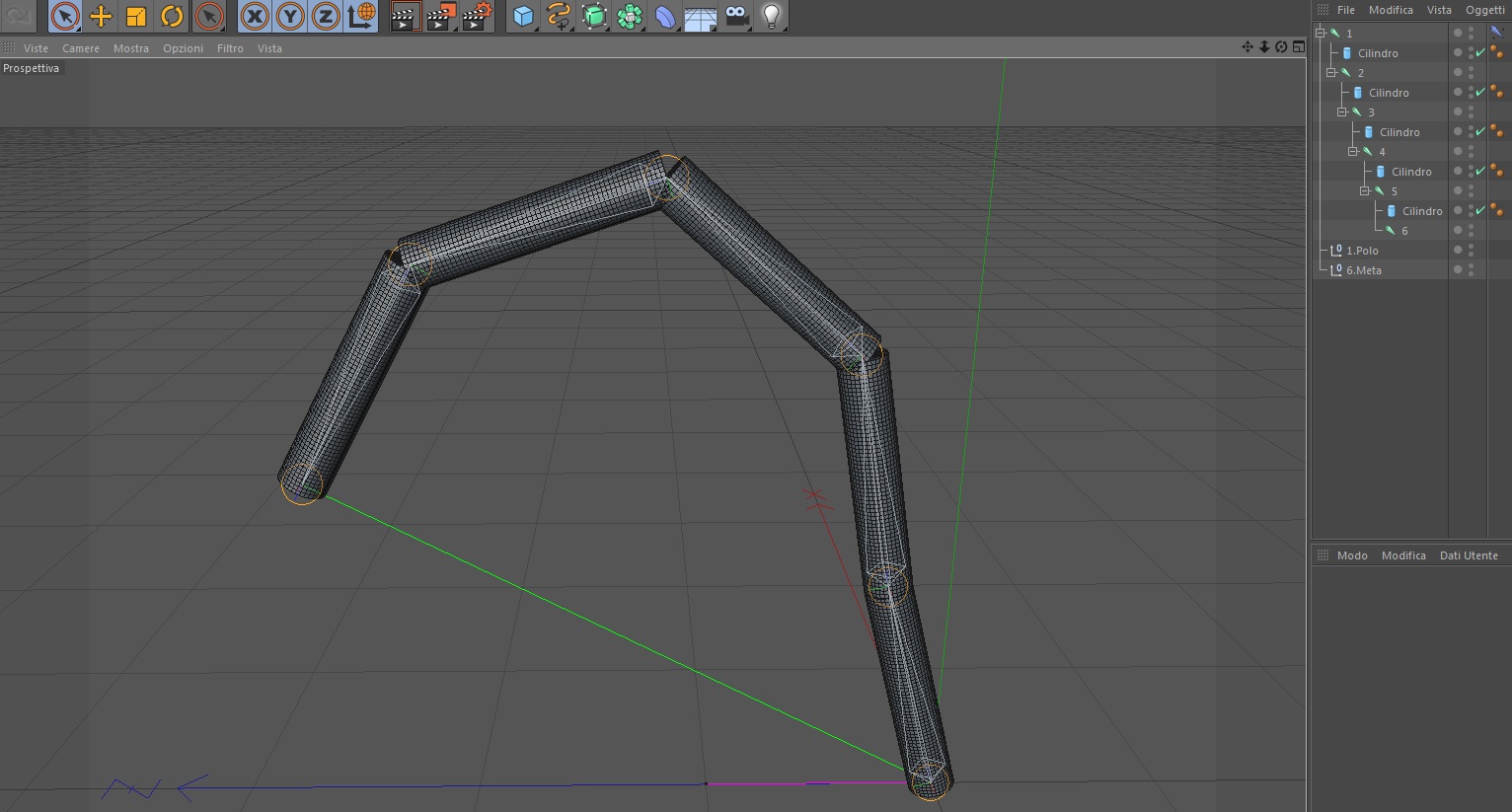This screenshot has height=812, width=1512.
Task: Select the Live Selection tool
Action: tap(65, 16)
